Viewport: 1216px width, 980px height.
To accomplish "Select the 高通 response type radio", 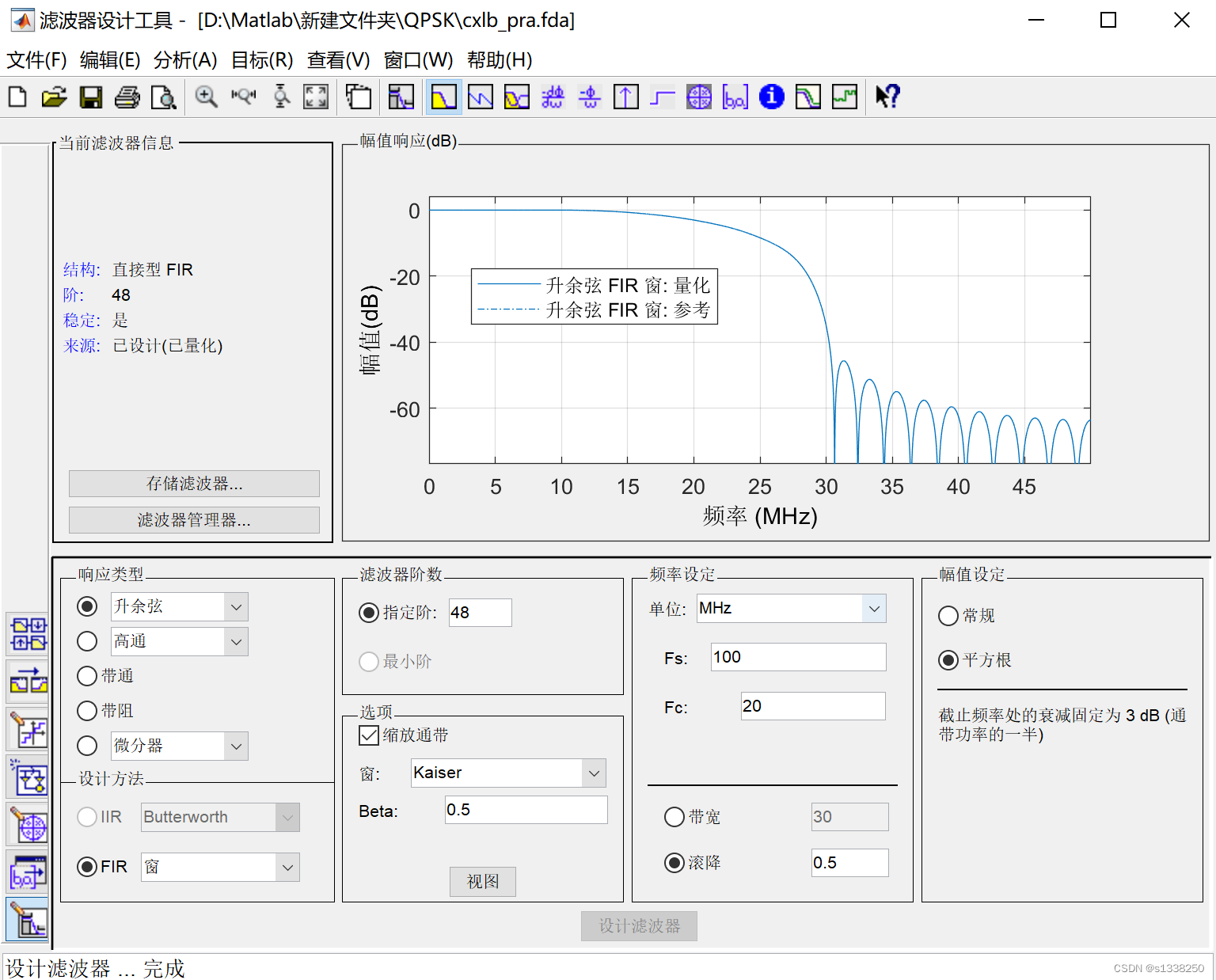I will click(87, 641).
